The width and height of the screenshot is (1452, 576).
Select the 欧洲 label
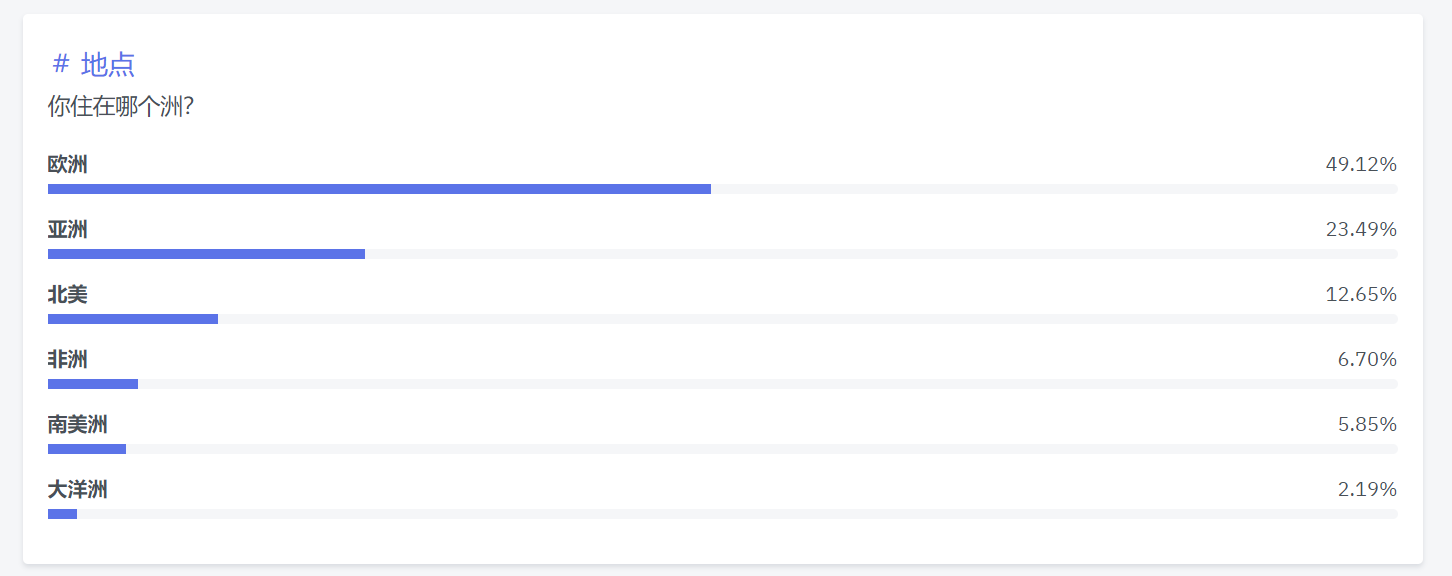pos(68,164)
